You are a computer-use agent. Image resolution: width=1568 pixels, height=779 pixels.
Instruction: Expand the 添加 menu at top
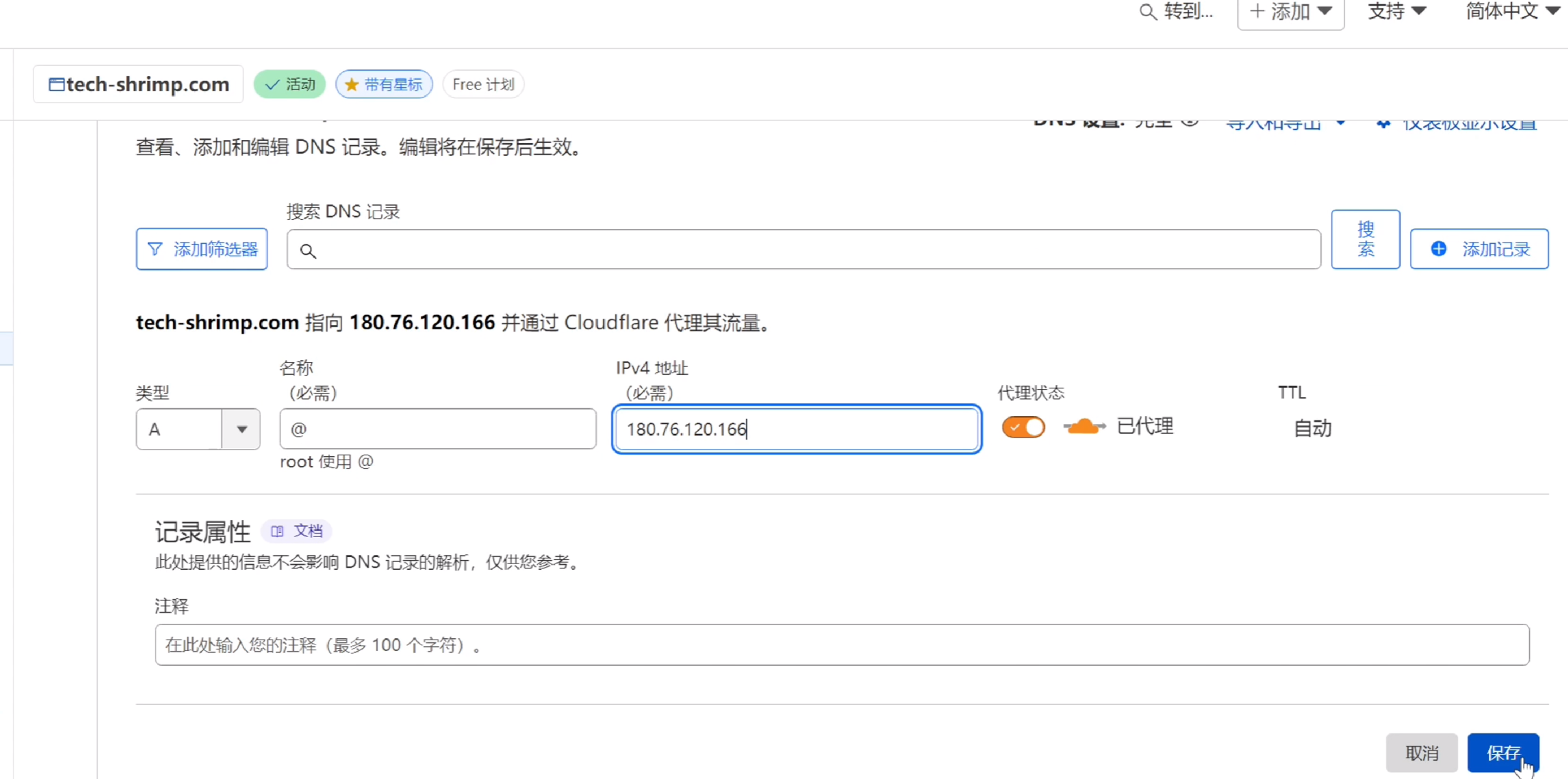1291,11
